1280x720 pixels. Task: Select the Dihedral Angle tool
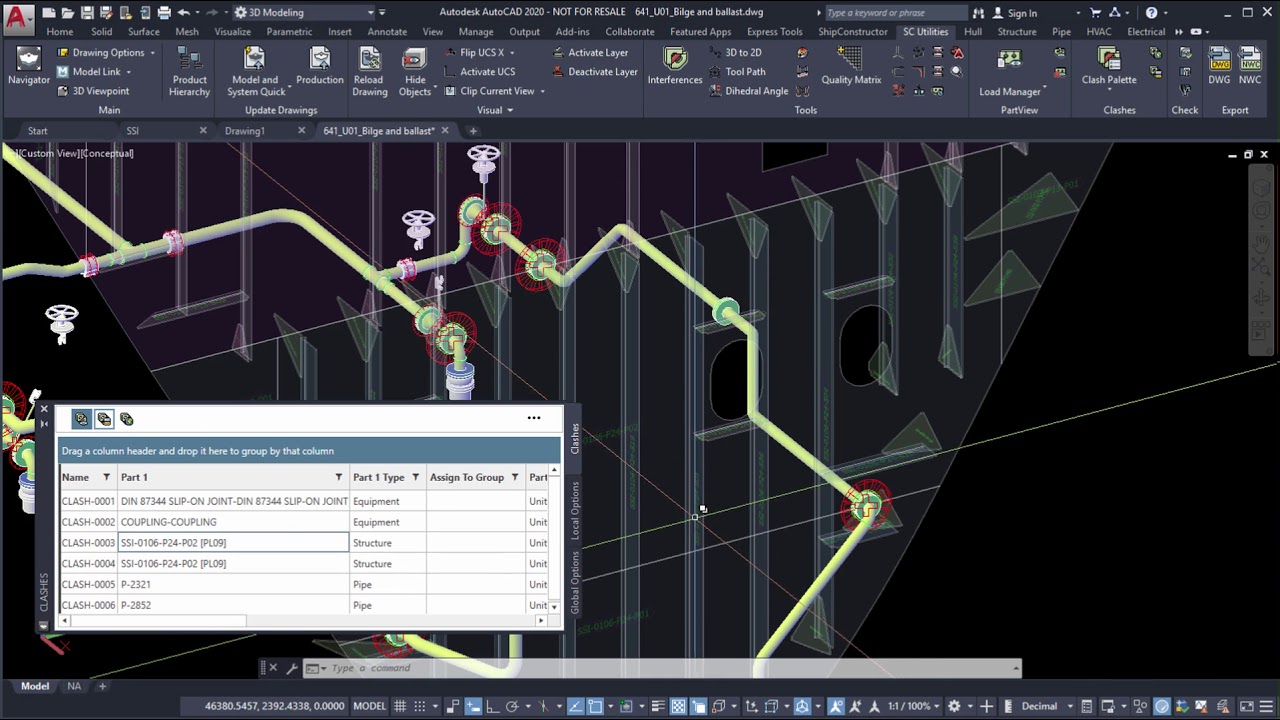coord(749,91)
